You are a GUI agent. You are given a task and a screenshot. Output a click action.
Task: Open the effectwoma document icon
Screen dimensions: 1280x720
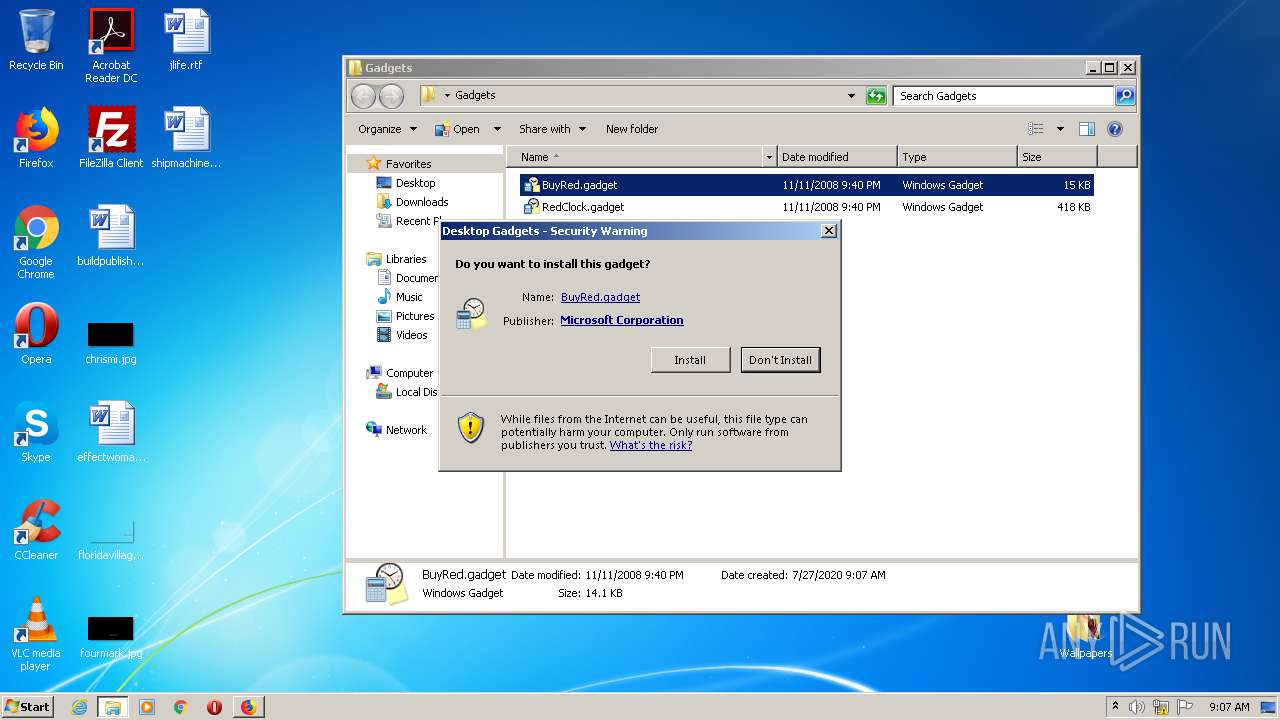111,432
